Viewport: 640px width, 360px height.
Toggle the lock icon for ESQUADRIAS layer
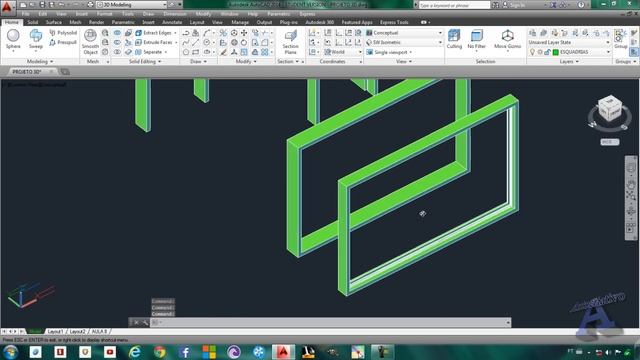(x=548, y=52)
